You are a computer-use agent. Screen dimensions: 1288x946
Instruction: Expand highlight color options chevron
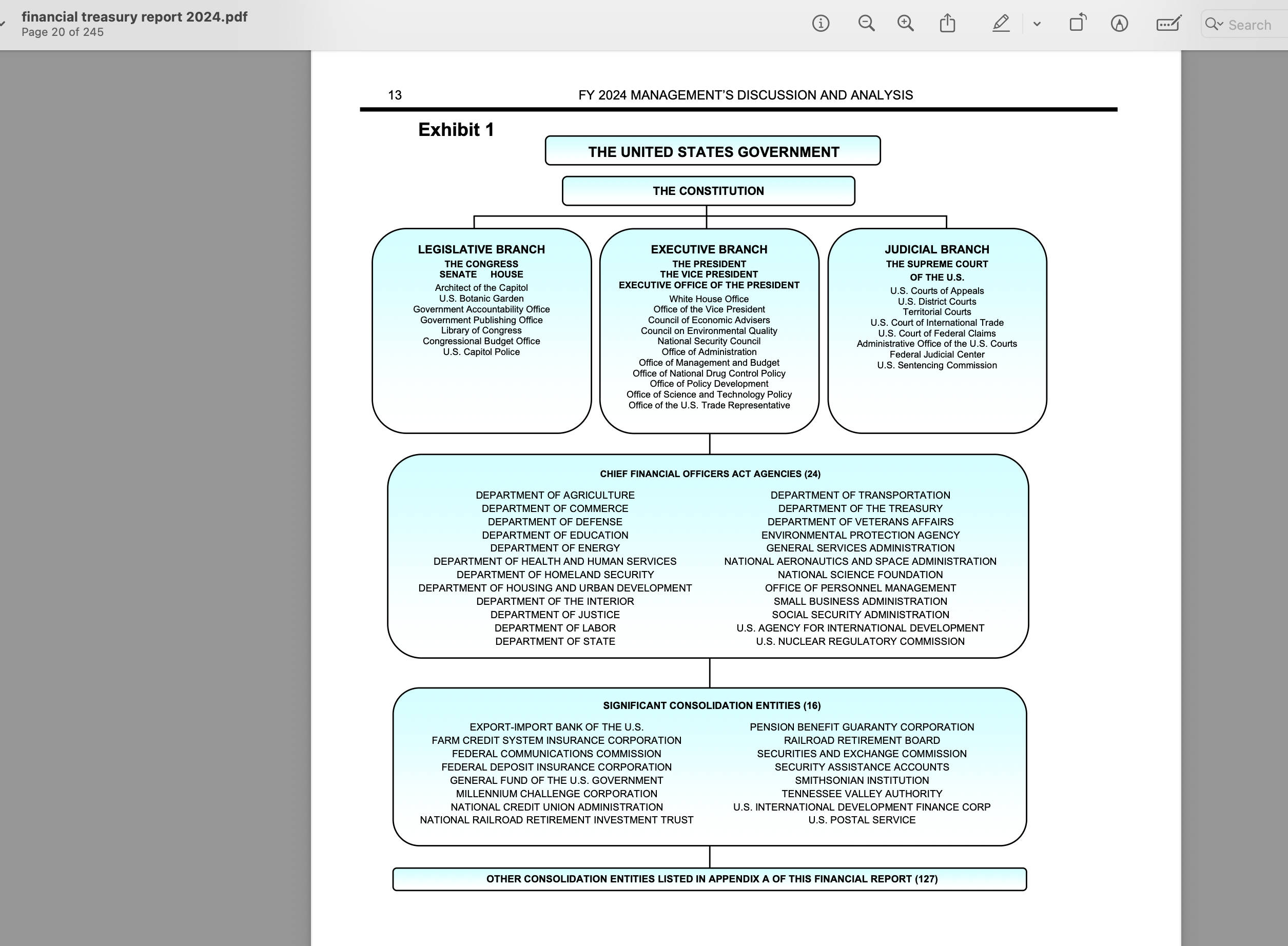coord(1037,24)
